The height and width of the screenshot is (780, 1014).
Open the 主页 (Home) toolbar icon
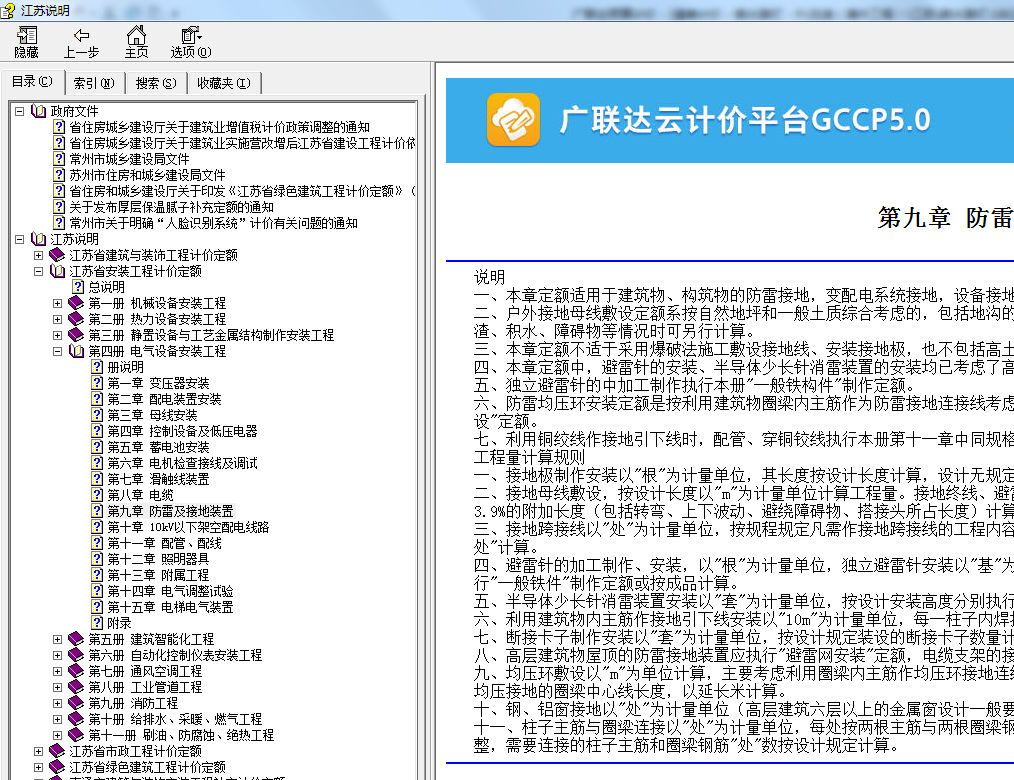(136, 42)
